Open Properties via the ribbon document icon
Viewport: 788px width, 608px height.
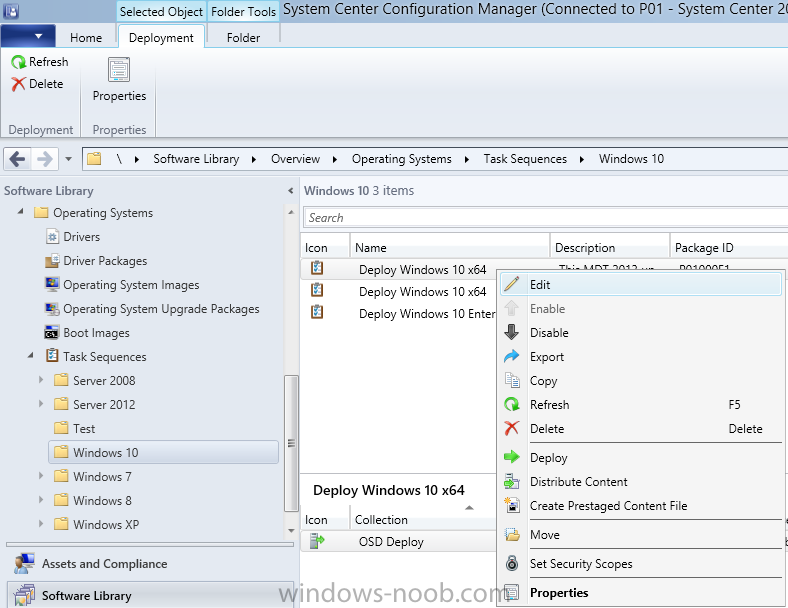click(119, 69)
